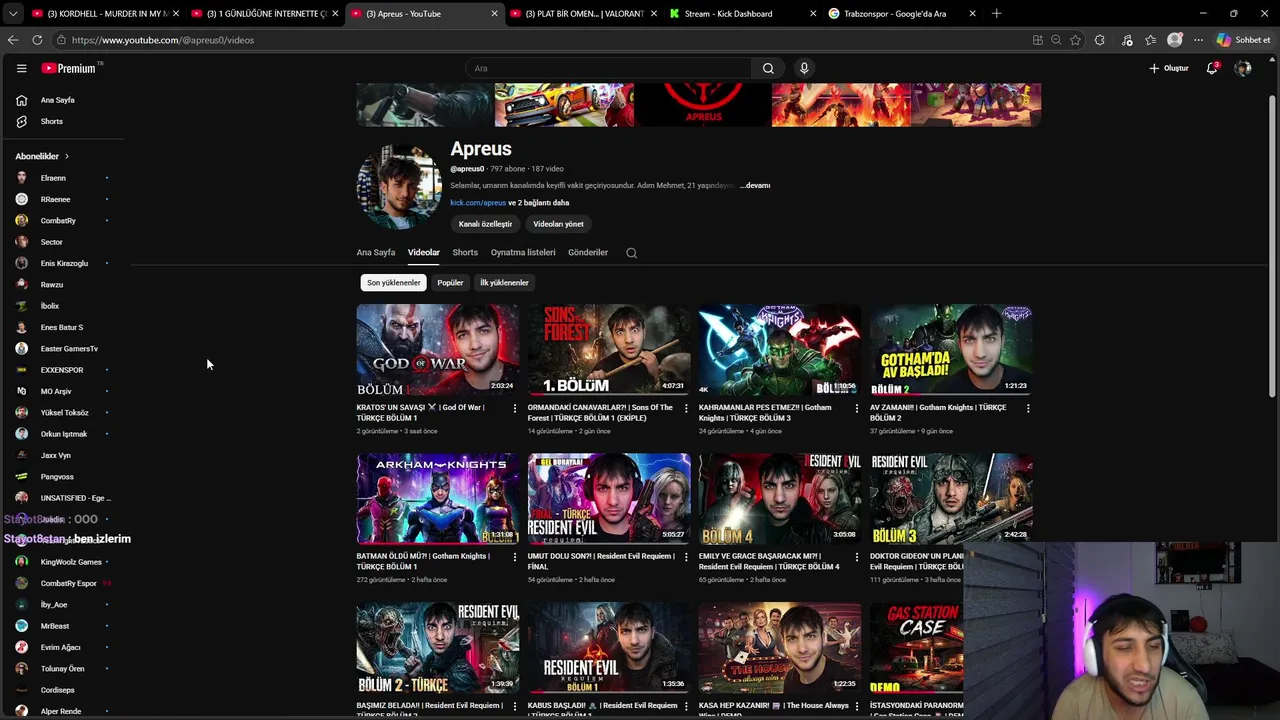
Task: Open Arkham Knights Batman thumbnail
Action: (437, 498)
